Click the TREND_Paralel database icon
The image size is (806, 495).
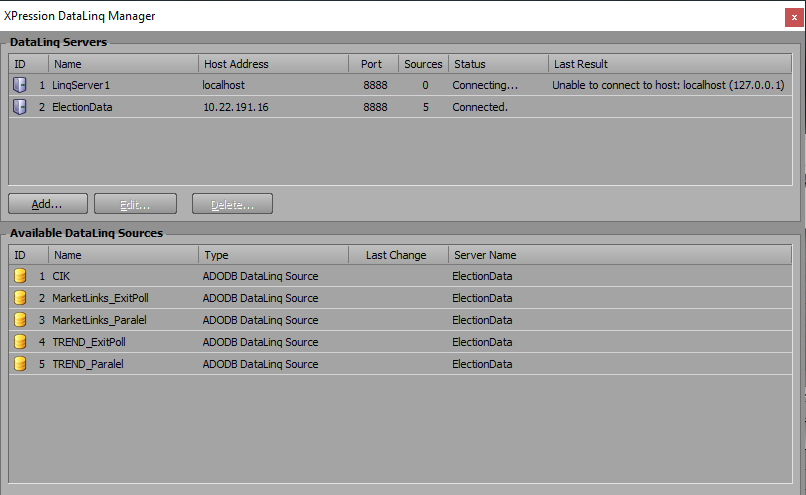20,364
